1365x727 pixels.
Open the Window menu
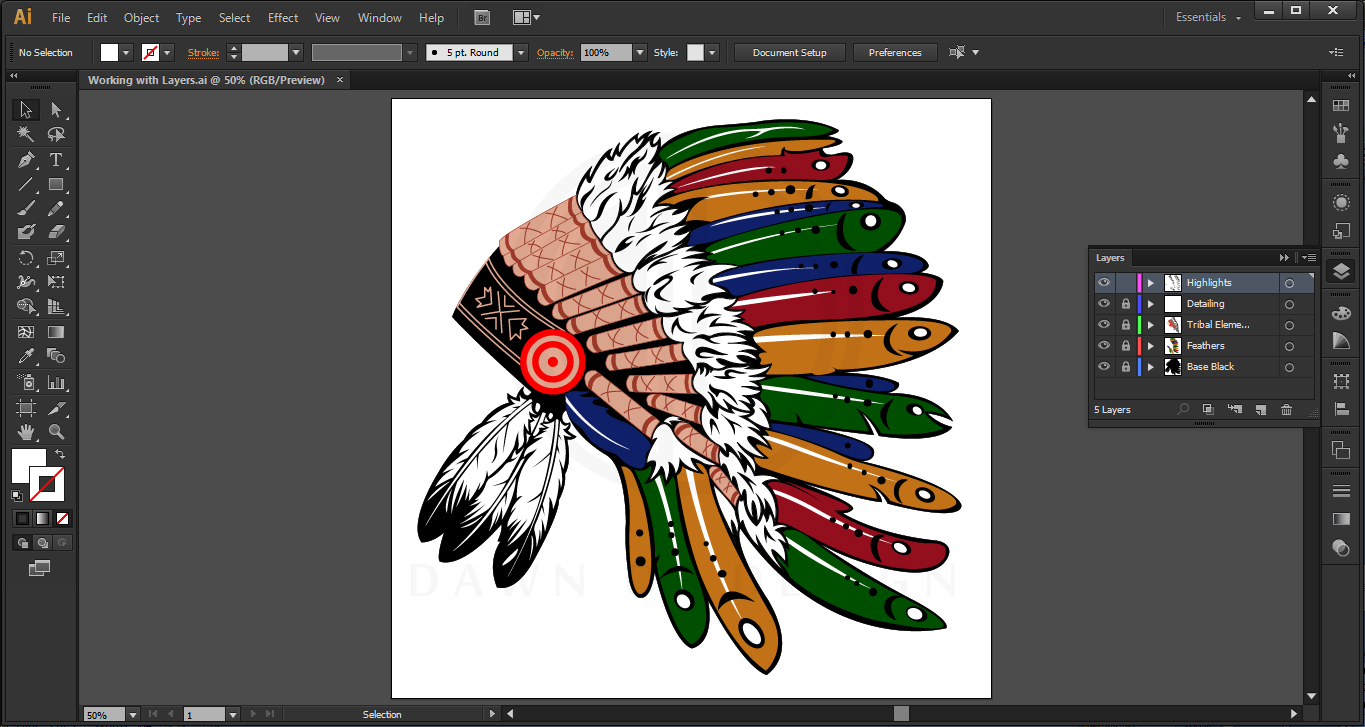(x=380, y=18)
